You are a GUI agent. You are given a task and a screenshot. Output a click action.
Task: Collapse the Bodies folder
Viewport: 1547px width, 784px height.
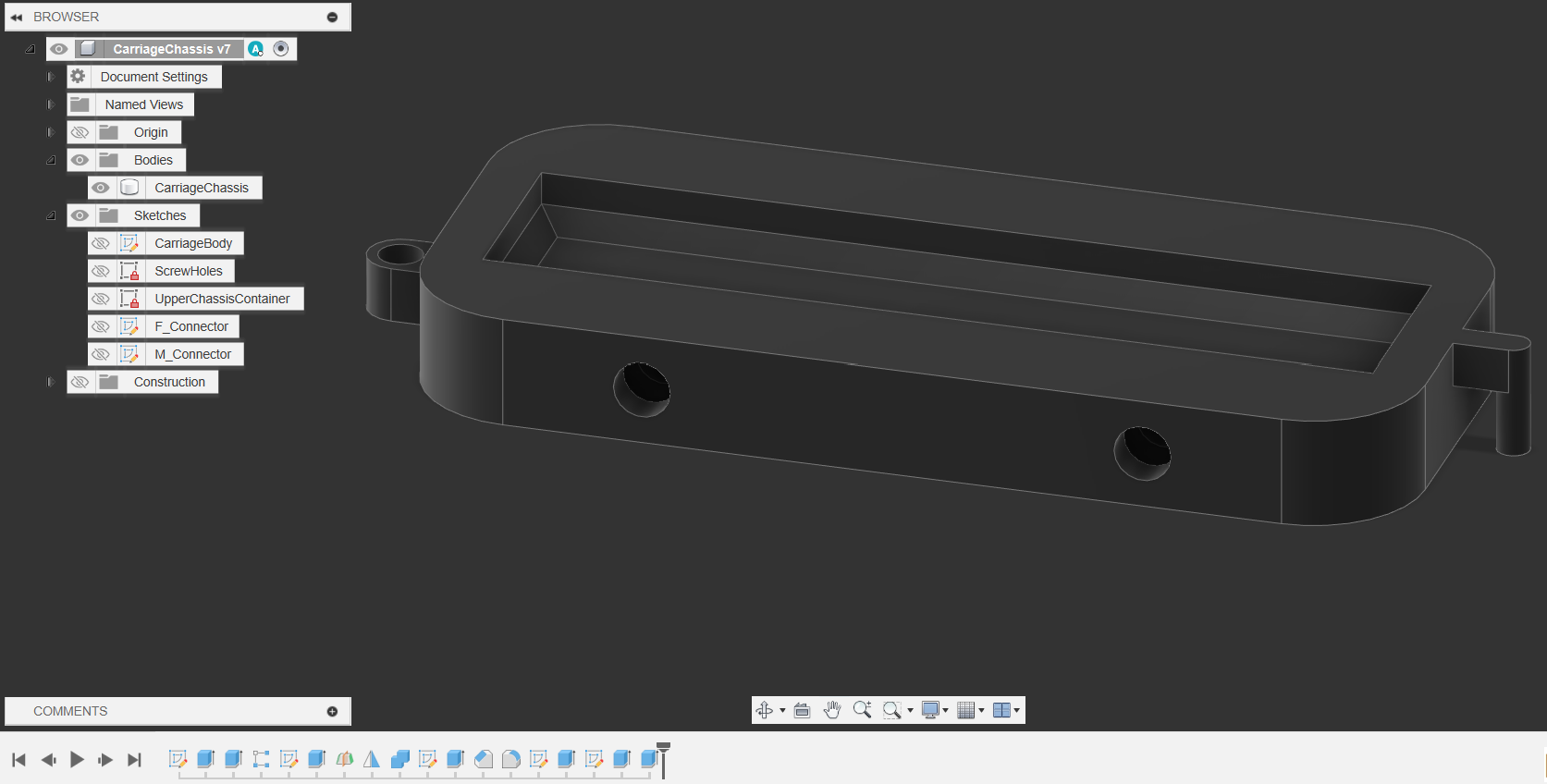tap(51, 160)
